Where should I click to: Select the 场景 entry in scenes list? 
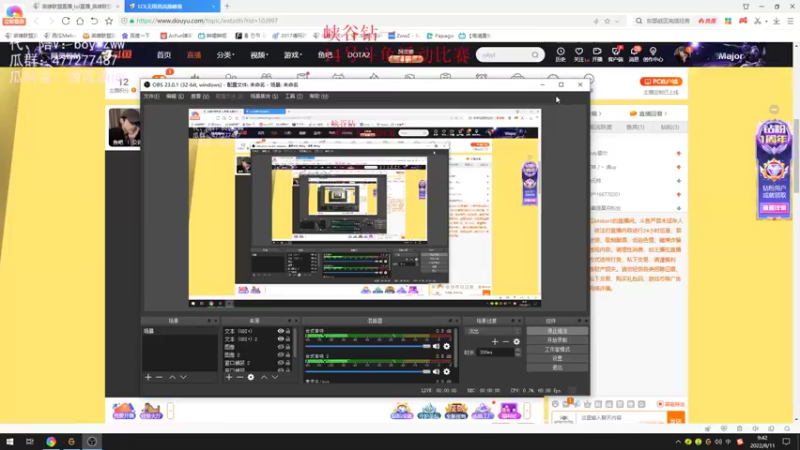coord(180,331)
